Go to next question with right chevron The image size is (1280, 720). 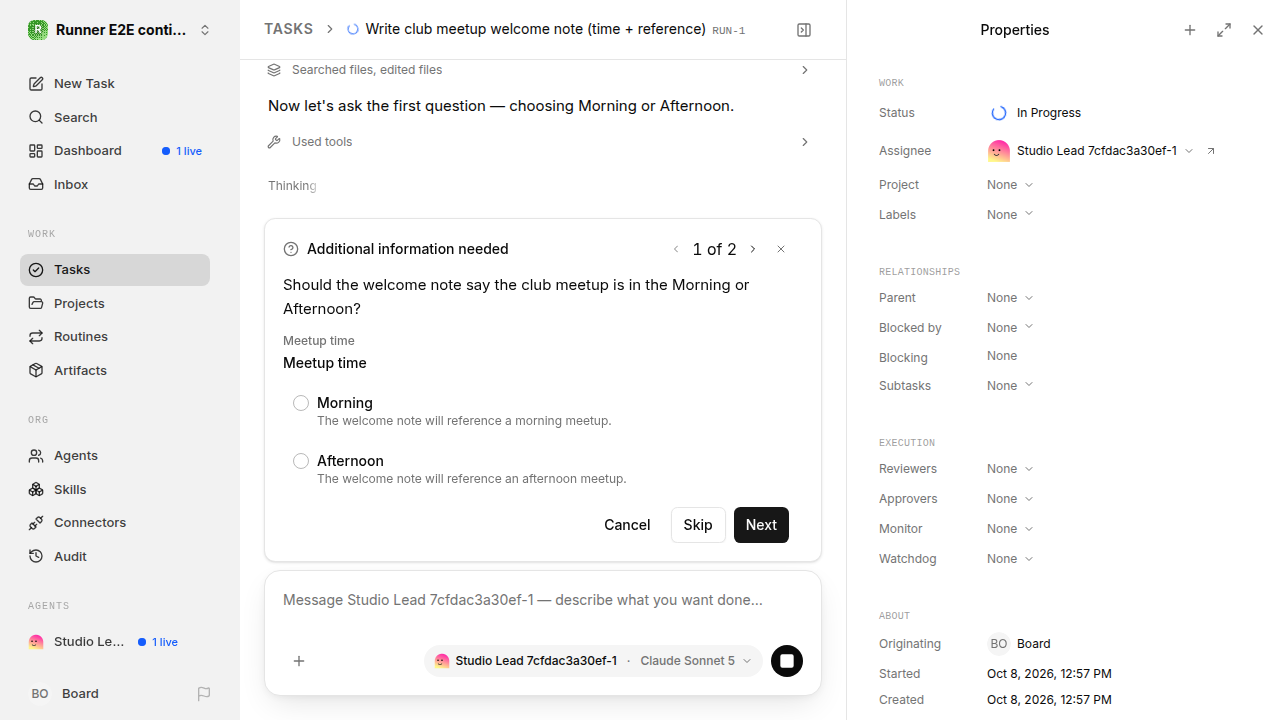(x=753, y=249)
